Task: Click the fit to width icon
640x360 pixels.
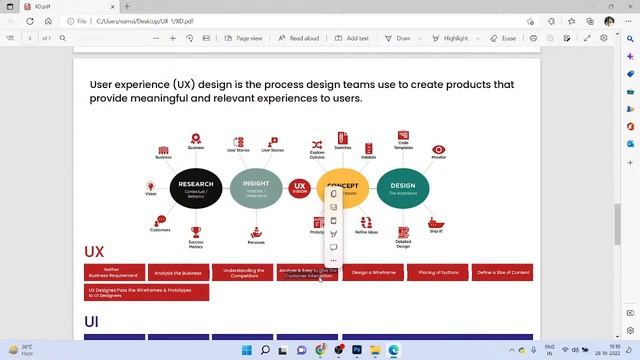Action: coord(206,38)
